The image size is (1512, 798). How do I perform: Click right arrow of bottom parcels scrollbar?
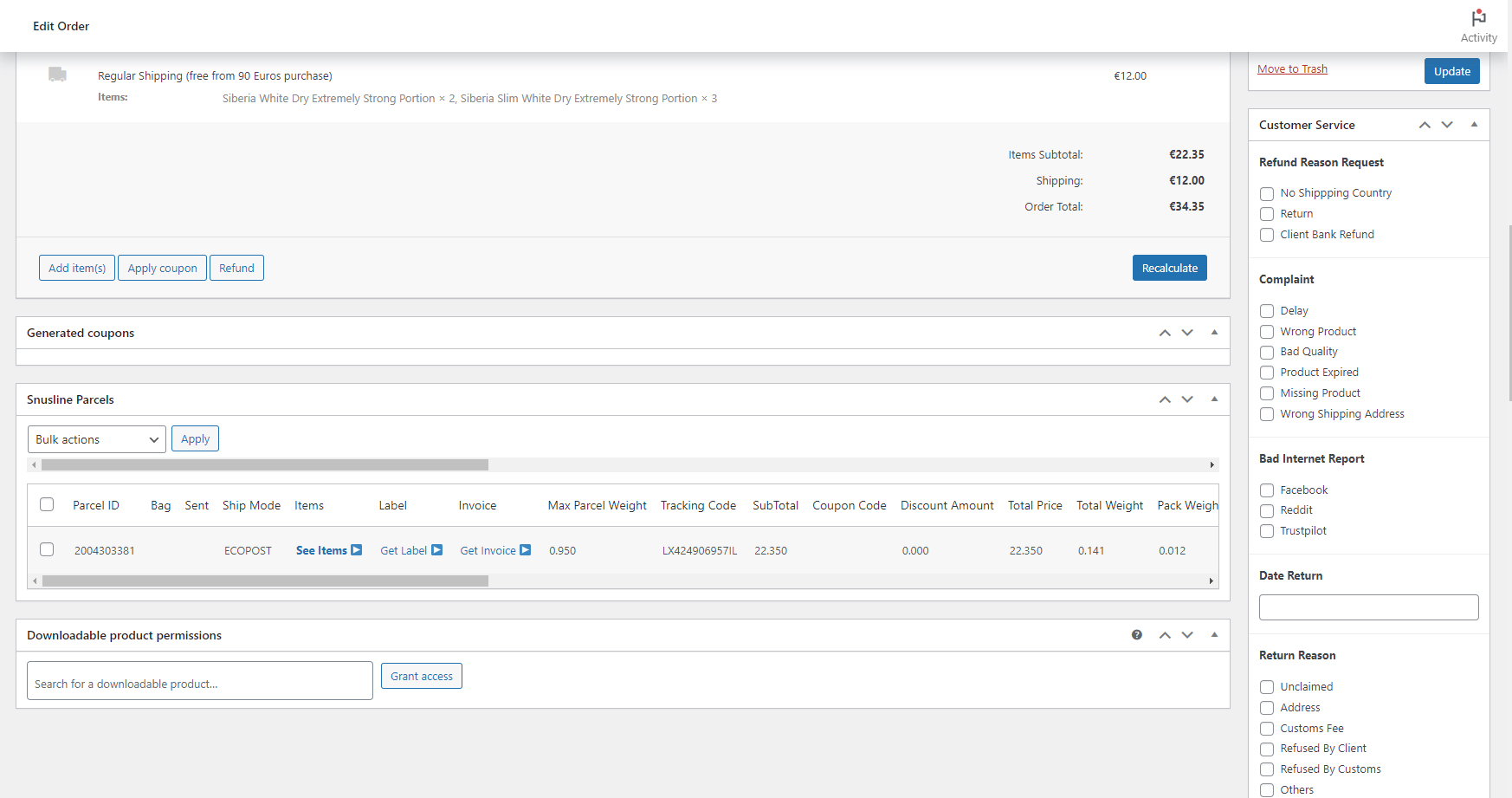coord(1212,581)
